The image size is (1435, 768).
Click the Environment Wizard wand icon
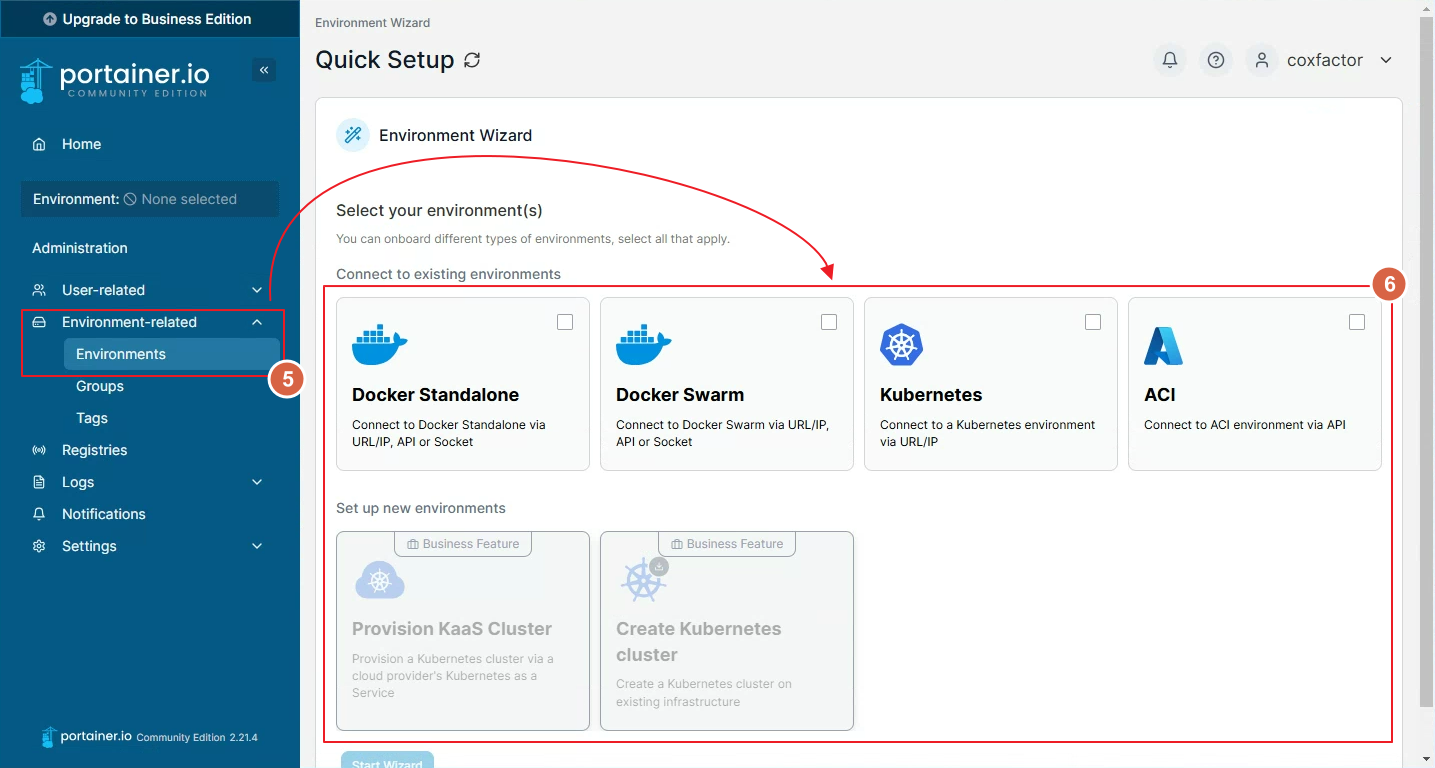[x=353, y=135]
